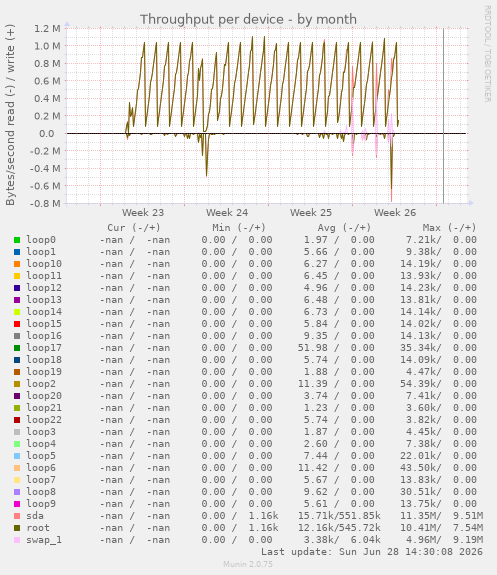Click the olive root legend swatch
Screen dimensions: 497x575
tap(17, 528)
